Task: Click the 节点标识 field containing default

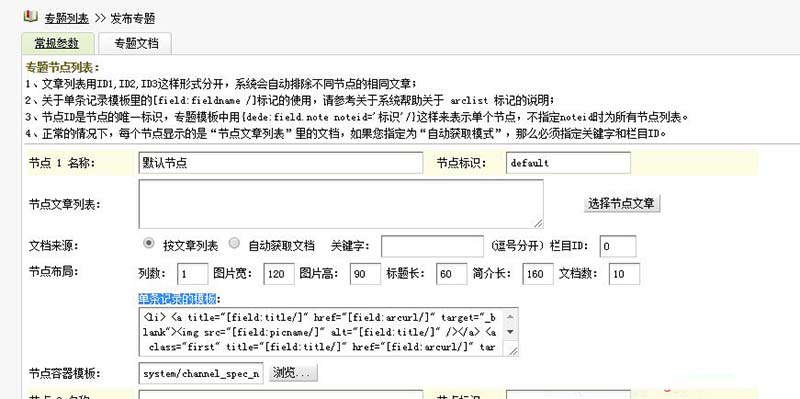Action: [x=568, y=163]
